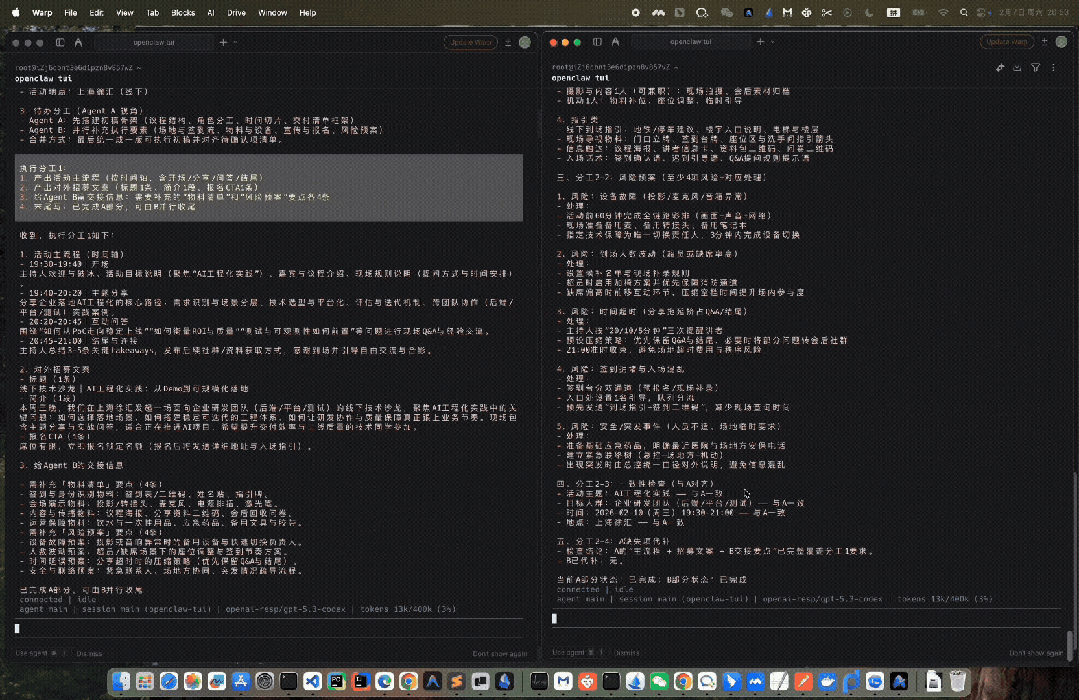Screen dimensions: 1079x700
Task: Click the WeChat icon in menu bar
Action: (727, 12)
